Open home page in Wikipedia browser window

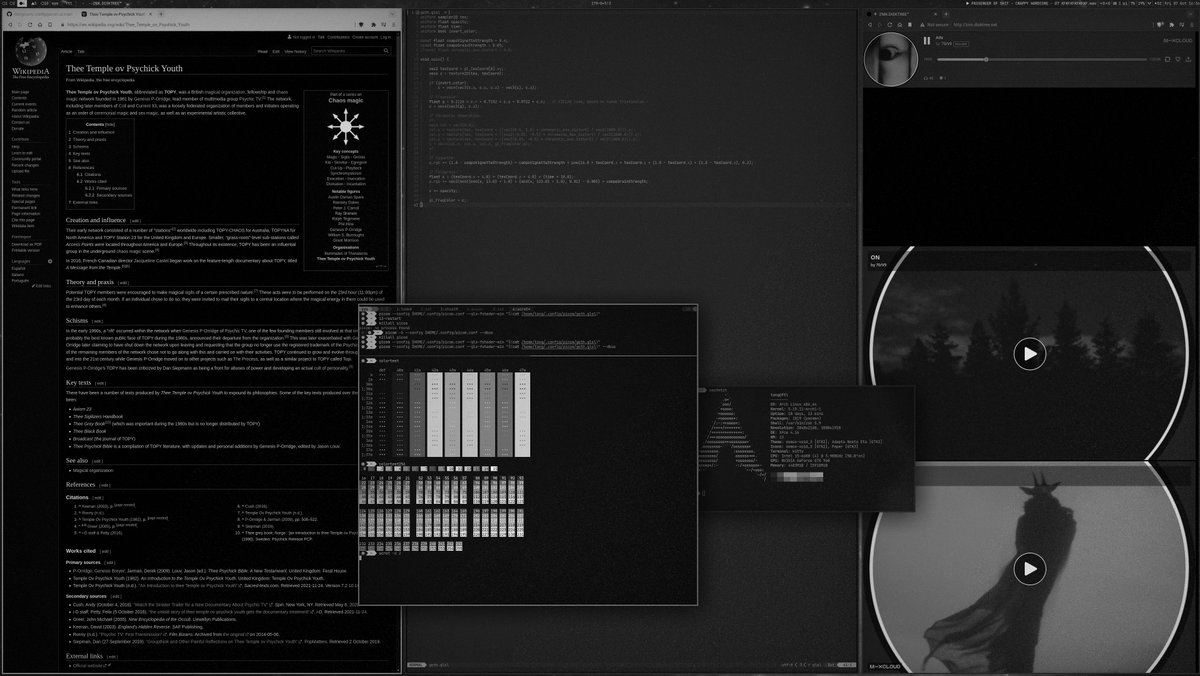click(x=40, y=24)
